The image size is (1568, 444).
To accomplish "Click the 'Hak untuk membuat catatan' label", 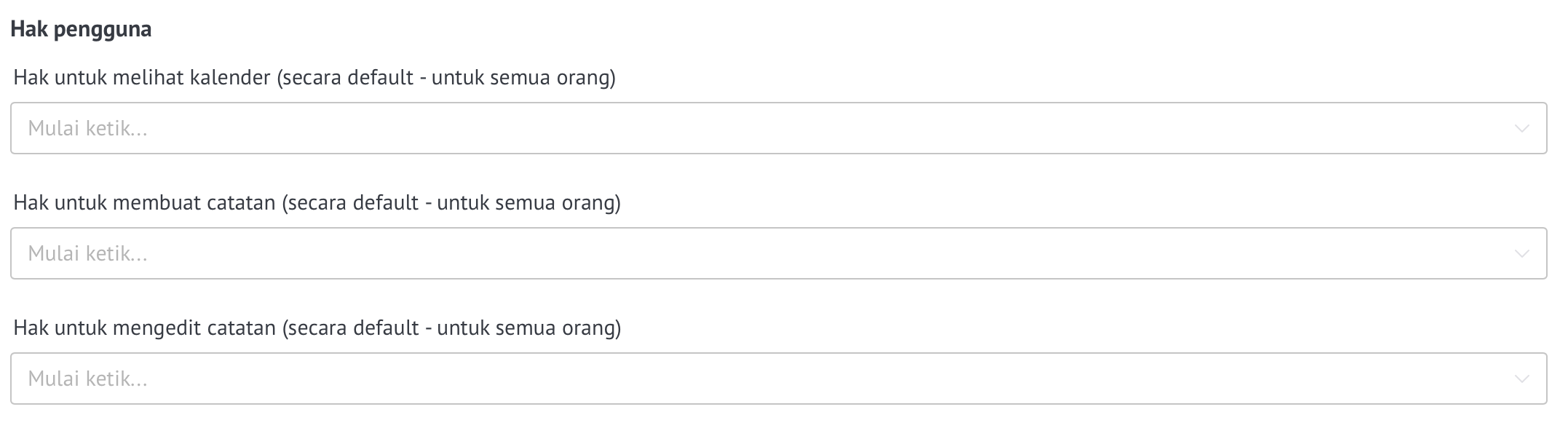I will [145, 202].
